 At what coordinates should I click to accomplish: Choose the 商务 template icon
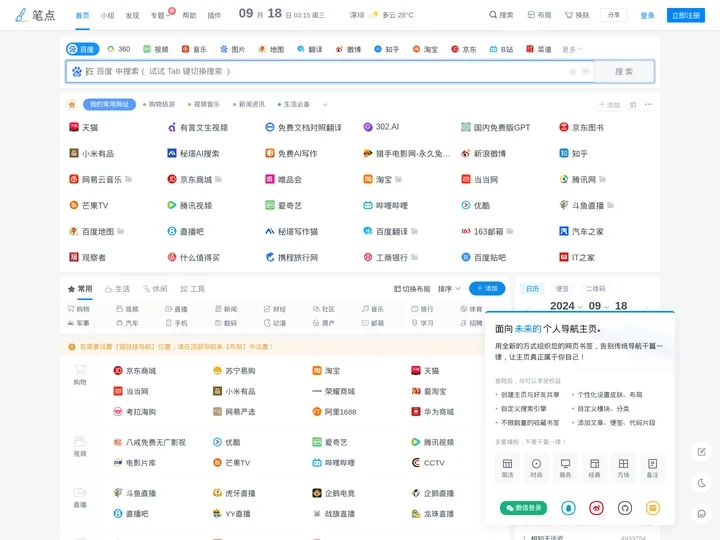565,467
